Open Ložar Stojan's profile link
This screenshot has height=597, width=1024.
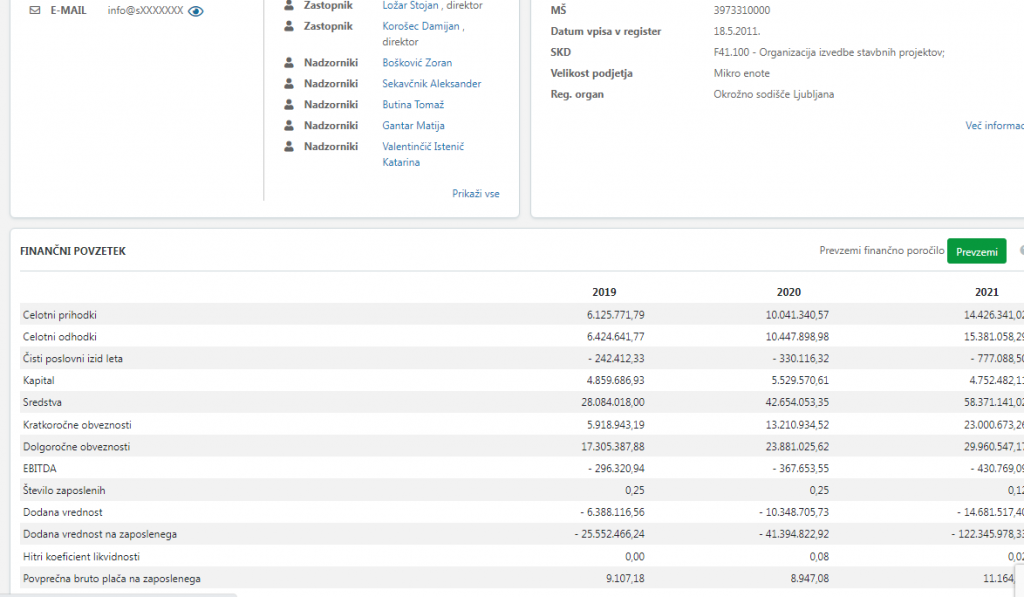click(409, 6)
